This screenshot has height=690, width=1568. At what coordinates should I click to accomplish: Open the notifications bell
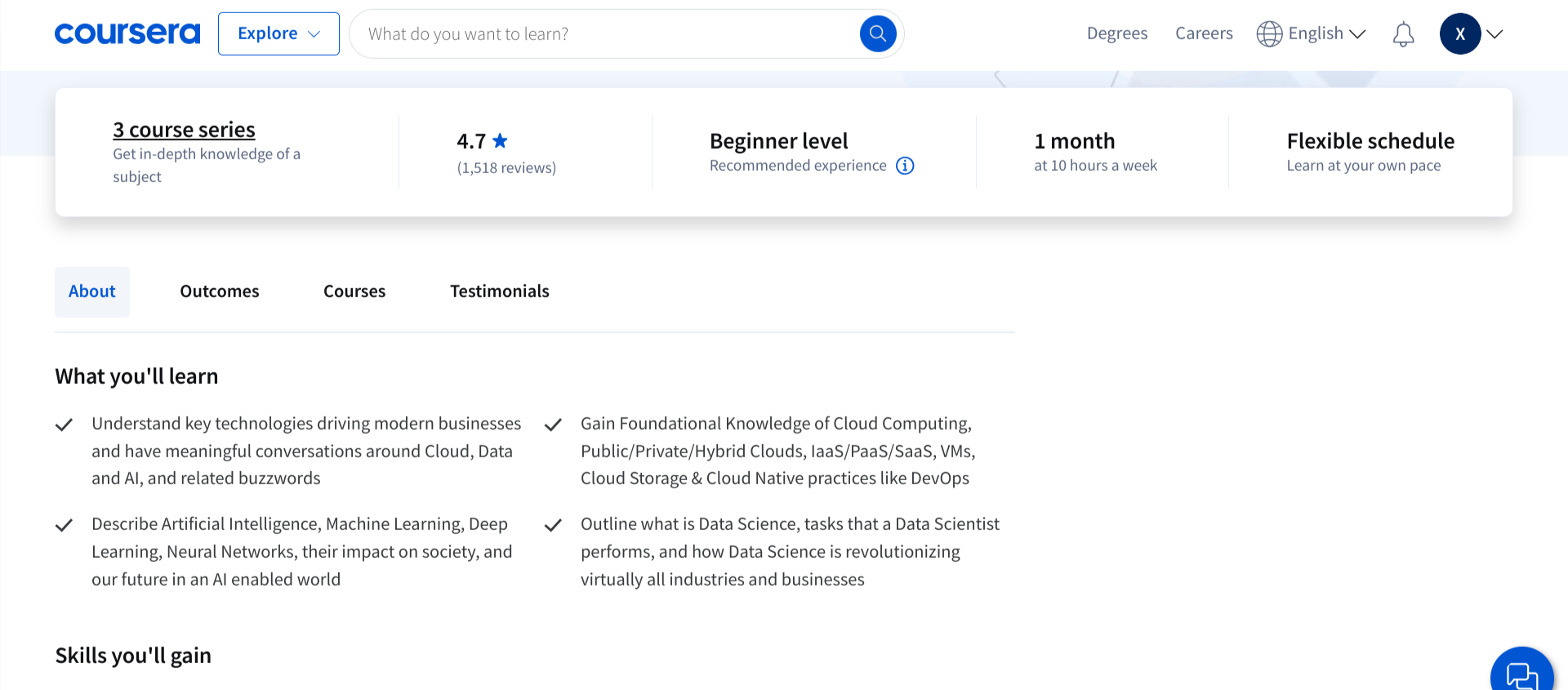[x=1403, y=34]
